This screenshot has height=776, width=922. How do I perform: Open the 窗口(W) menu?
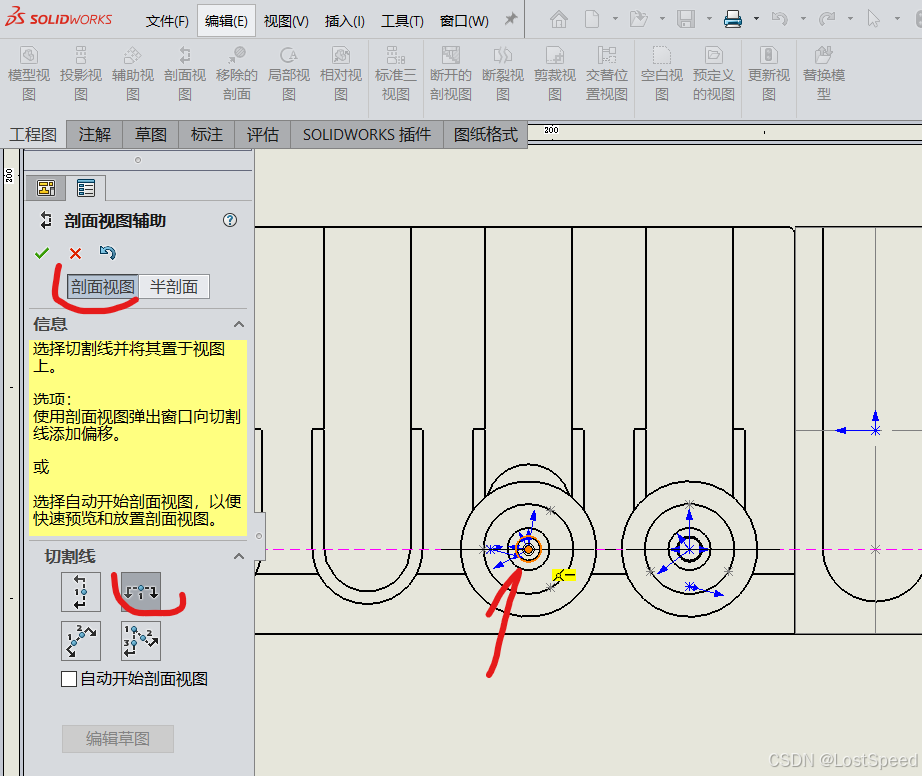(464, 21)
